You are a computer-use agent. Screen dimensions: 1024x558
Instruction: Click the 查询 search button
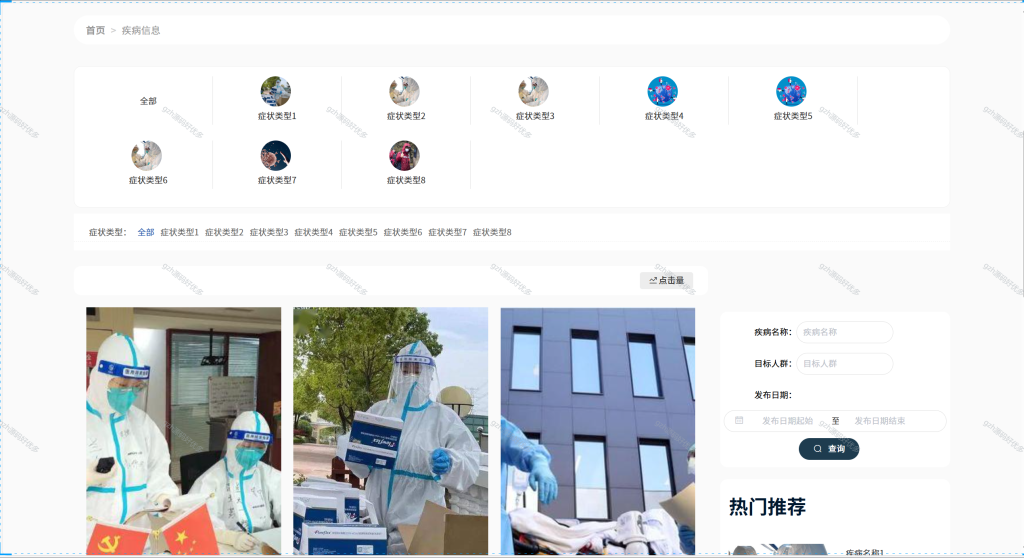[829, 449]
